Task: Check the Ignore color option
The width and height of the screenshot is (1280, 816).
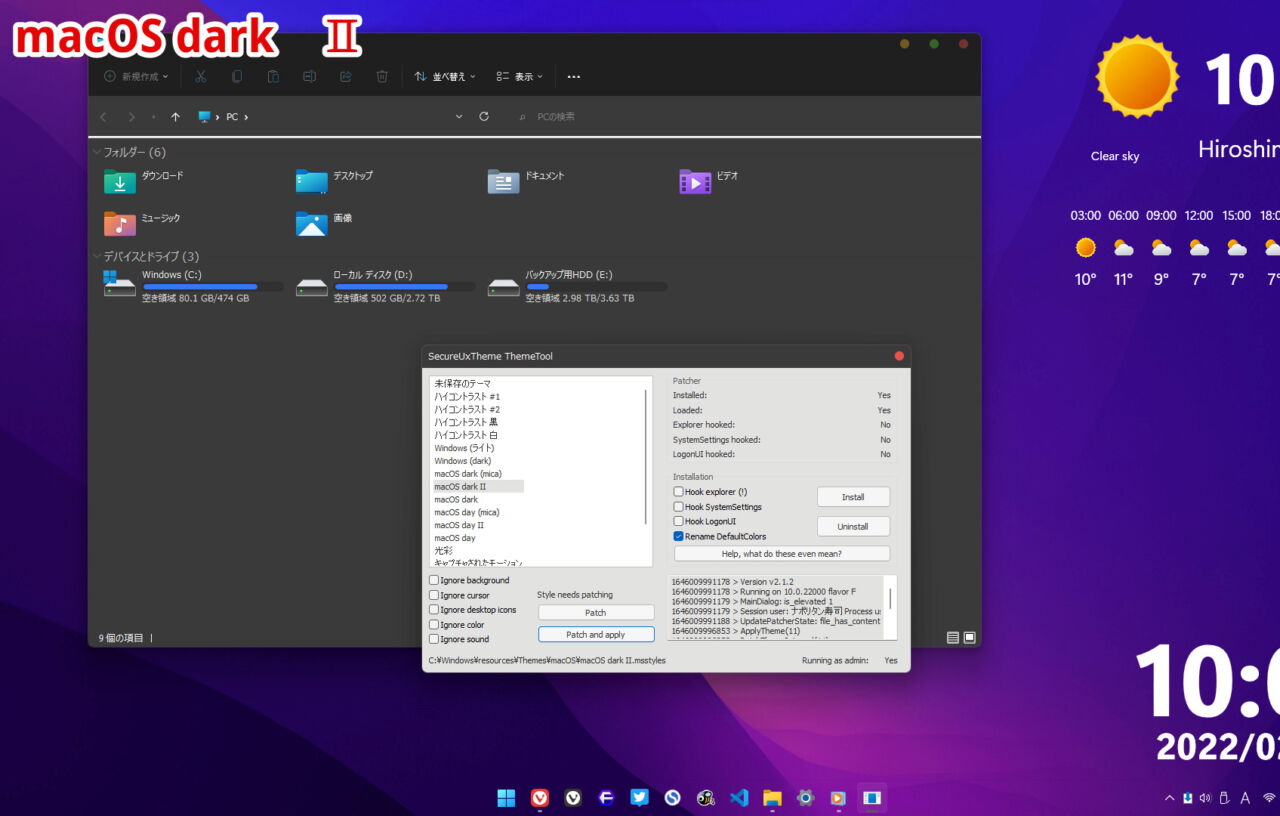Action: [434, 624]
